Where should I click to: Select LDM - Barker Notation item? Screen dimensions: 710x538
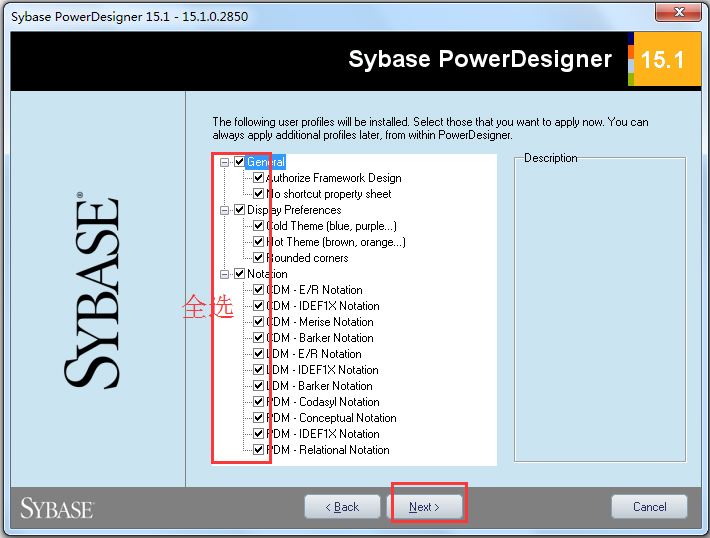click(319, 386)
